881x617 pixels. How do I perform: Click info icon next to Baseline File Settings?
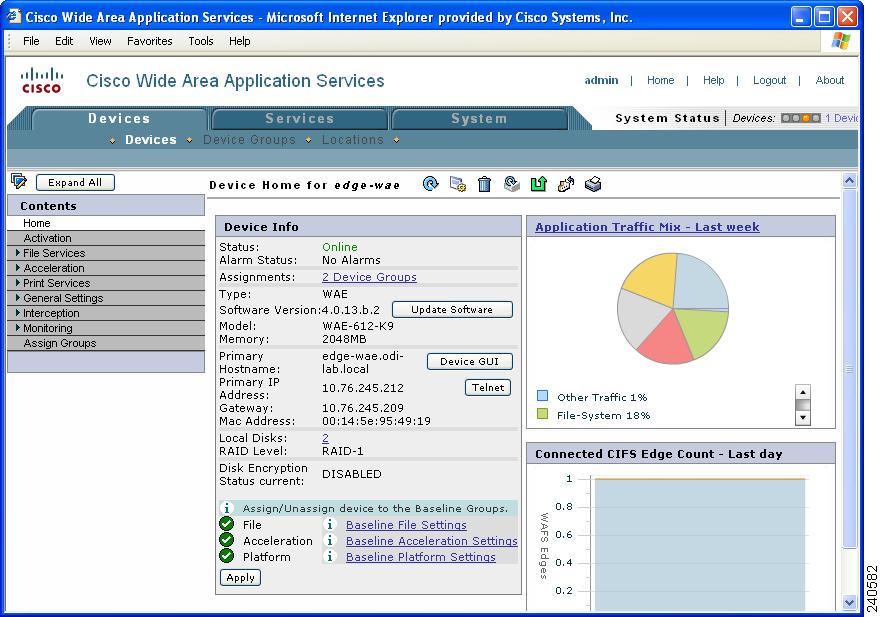click(x=330, y=524)
